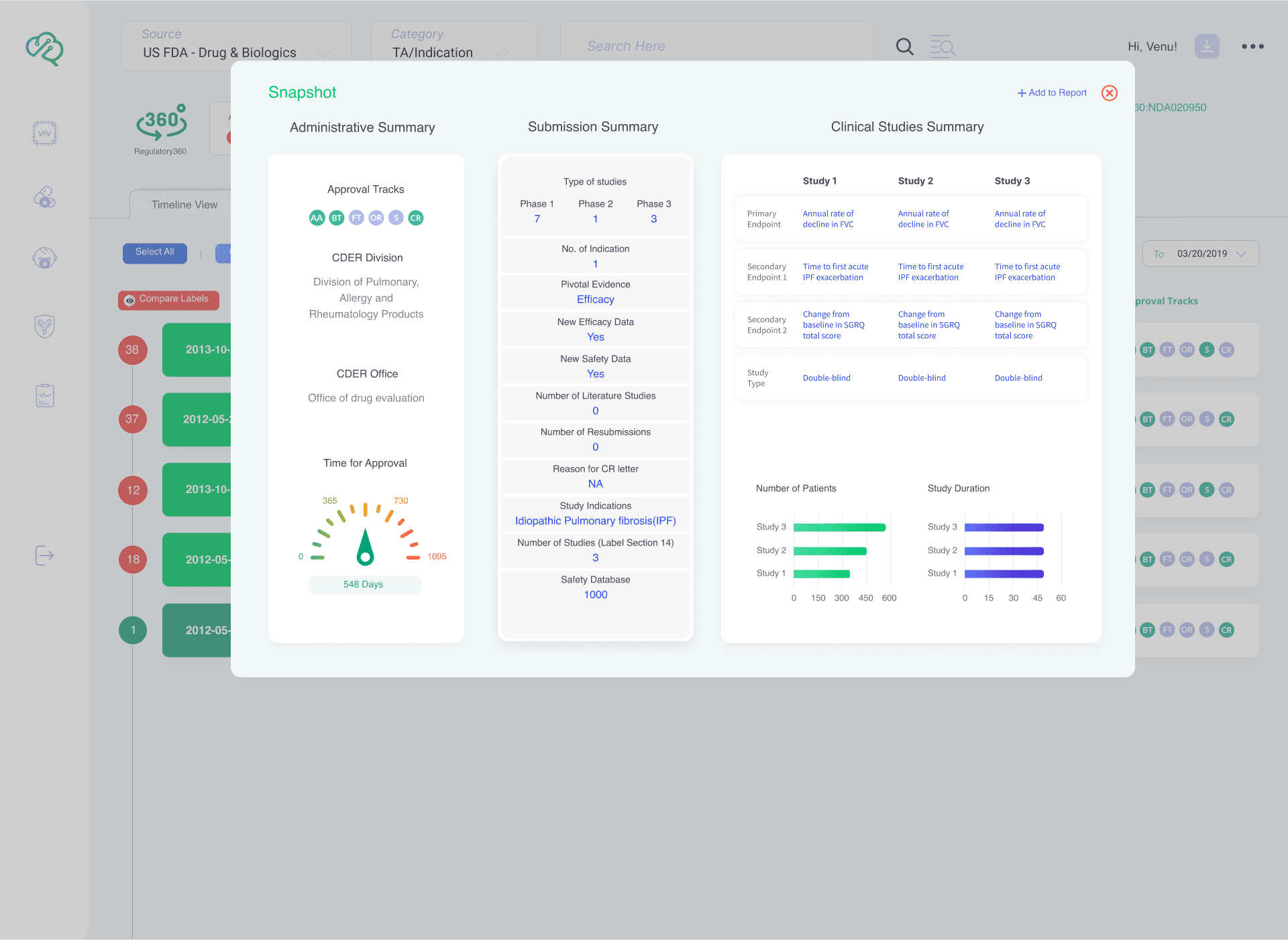
Task: Toggle the AA approval track badge
Action: (x=317, y=218)
